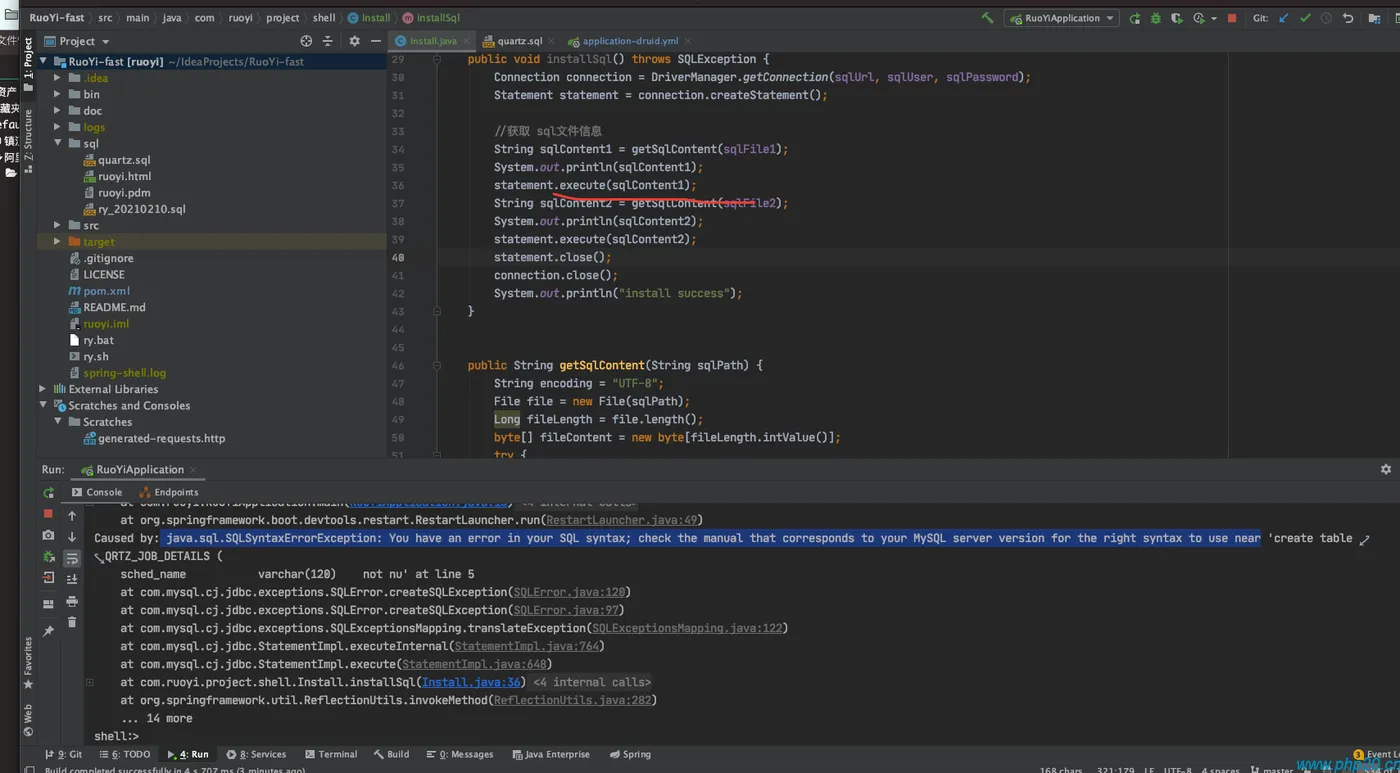Collapse the Scratches and Consoles node
The image size is (1400, 773).
(42, 406)
